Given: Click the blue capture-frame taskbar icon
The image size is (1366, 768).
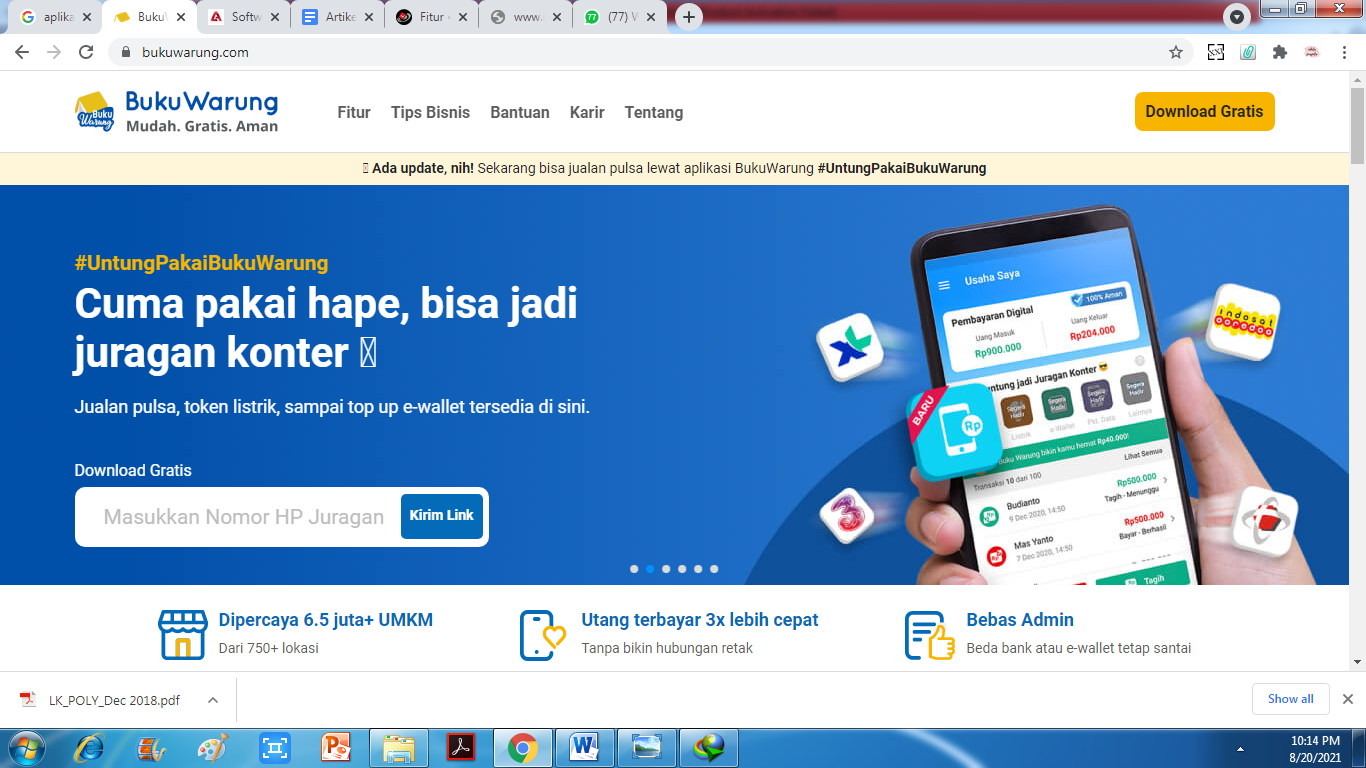Looking at the screenshot, I should [274, 748].
